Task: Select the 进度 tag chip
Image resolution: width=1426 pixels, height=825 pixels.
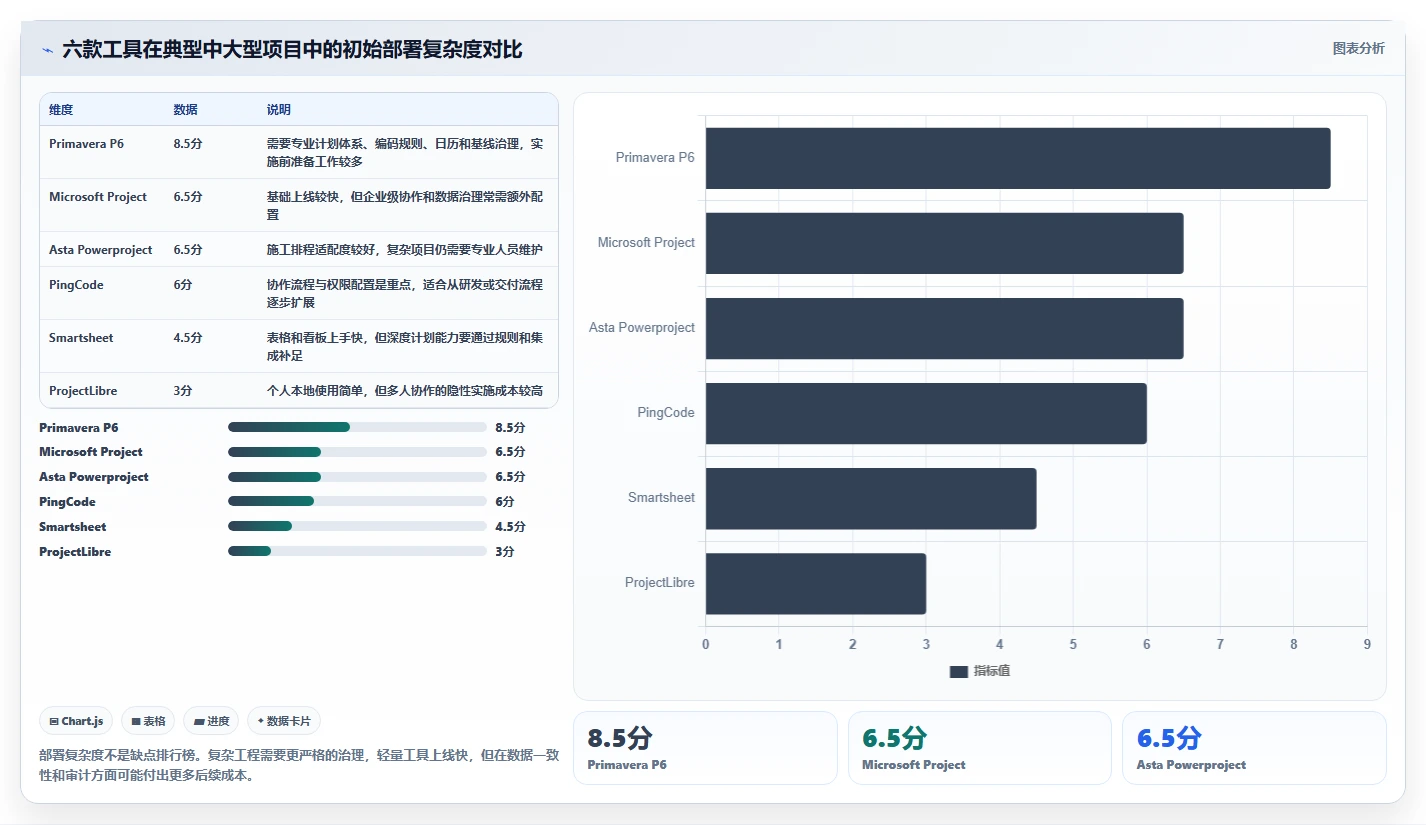Action: 211,721
